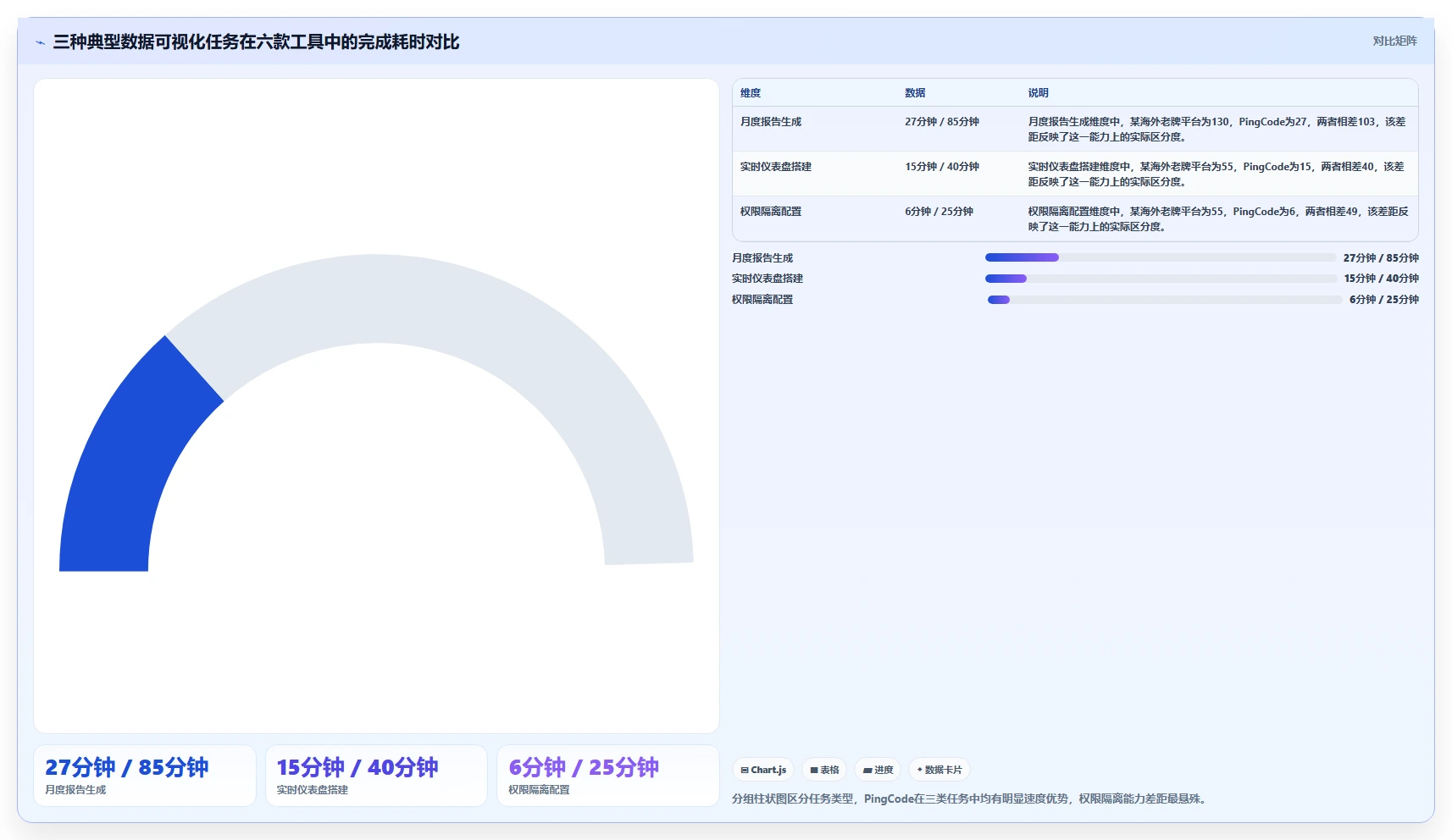
Task: Click the 数据卡片 tag chip
Action: coord(939,770)
